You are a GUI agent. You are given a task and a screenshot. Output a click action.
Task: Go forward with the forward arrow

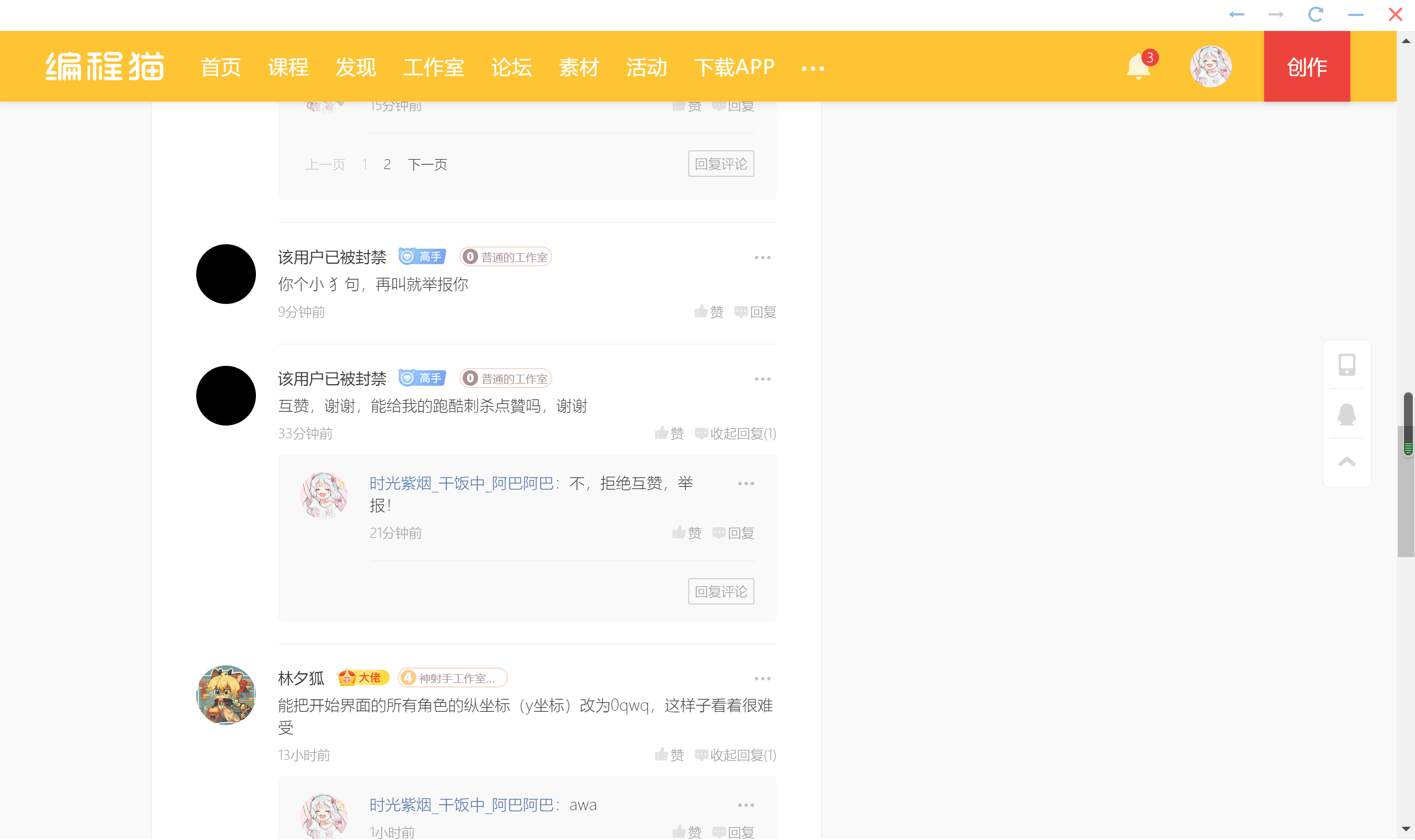(x=1276, y=15)
